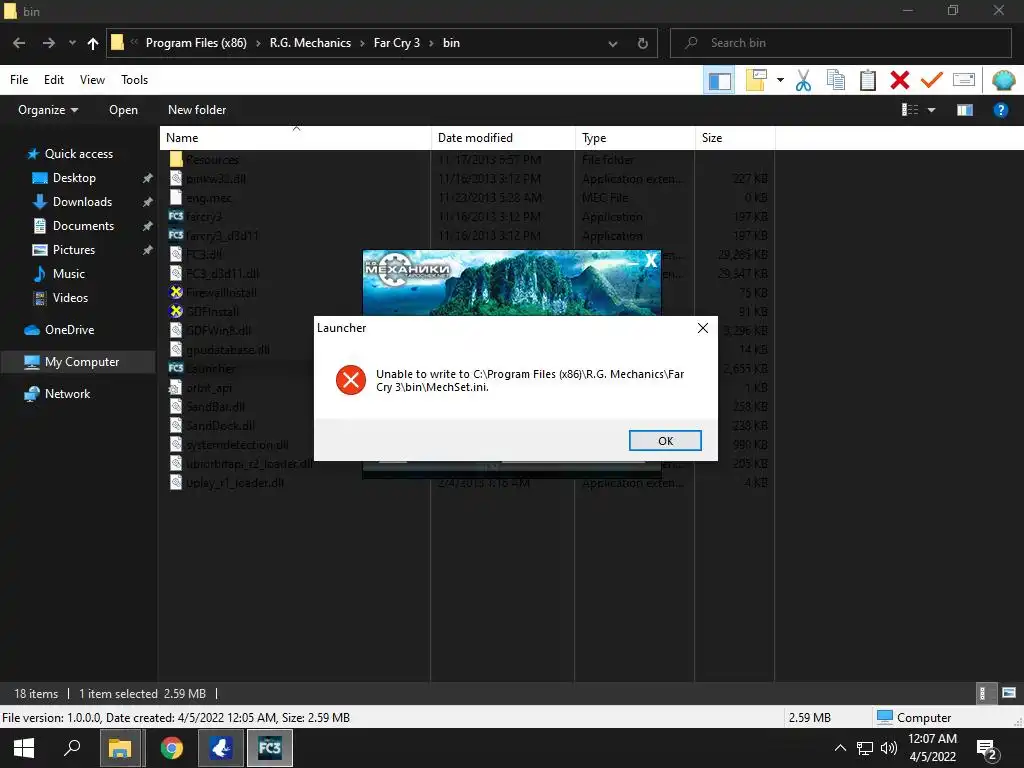This screenshot has width=1024, height=768.
Task: Open Music in the sidebar
Action: [x=69, y=274]
